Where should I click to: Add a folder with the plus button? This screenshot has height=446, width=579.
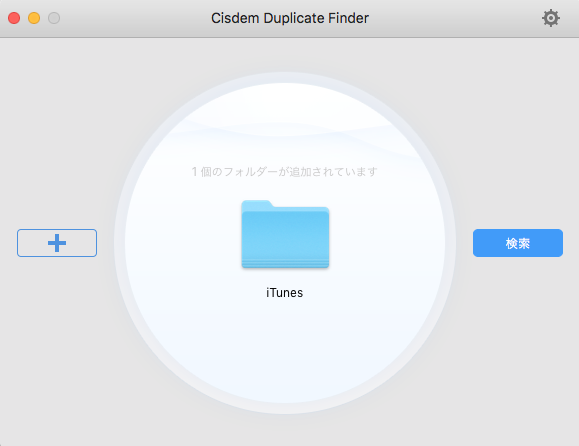tap(57, 243)
